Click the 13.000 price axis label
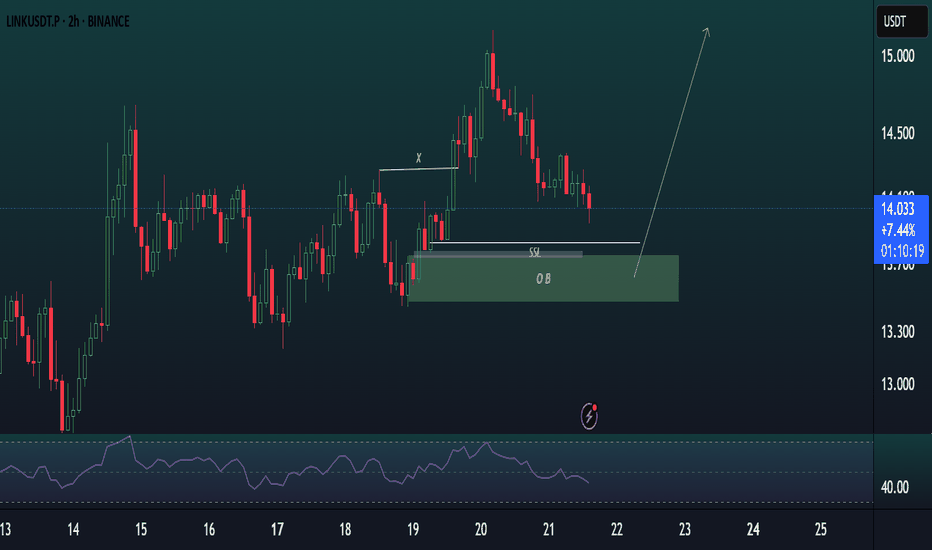932x550 pixels. point(898,385)
